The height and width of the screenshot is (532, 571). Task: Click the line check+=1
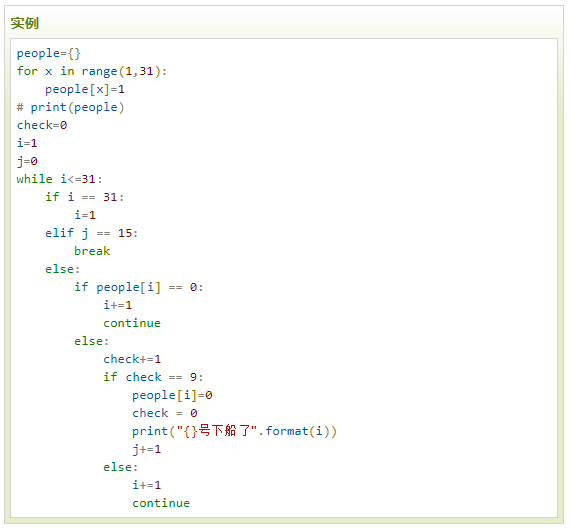(132, 359)
